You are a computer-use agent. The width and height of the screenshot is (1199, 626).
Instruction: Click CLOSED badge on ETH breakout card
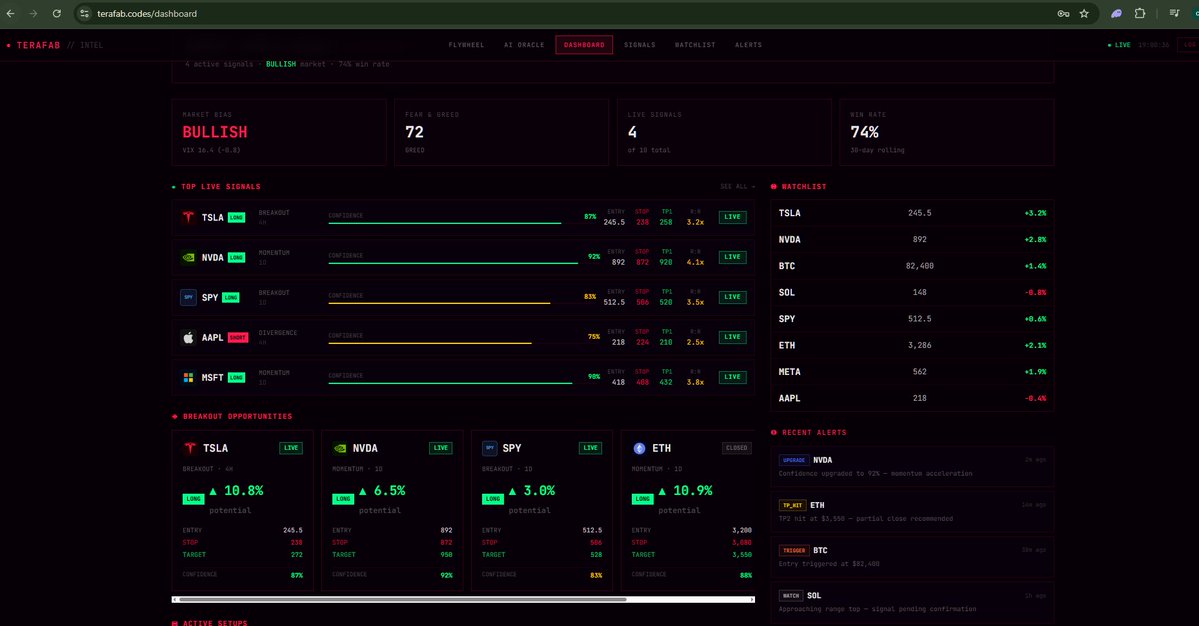(737, 448)
